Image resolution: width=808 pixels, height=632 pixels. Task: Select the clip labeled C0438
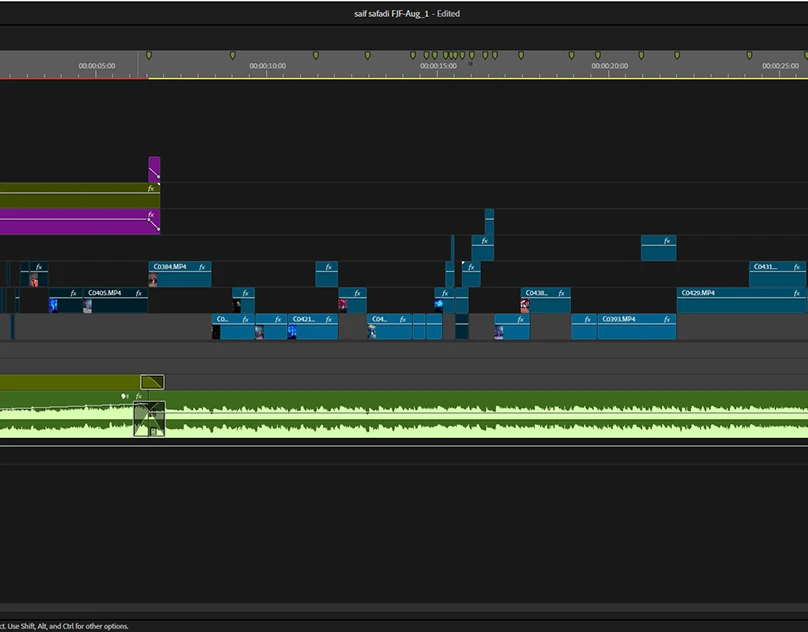point(546,300)
